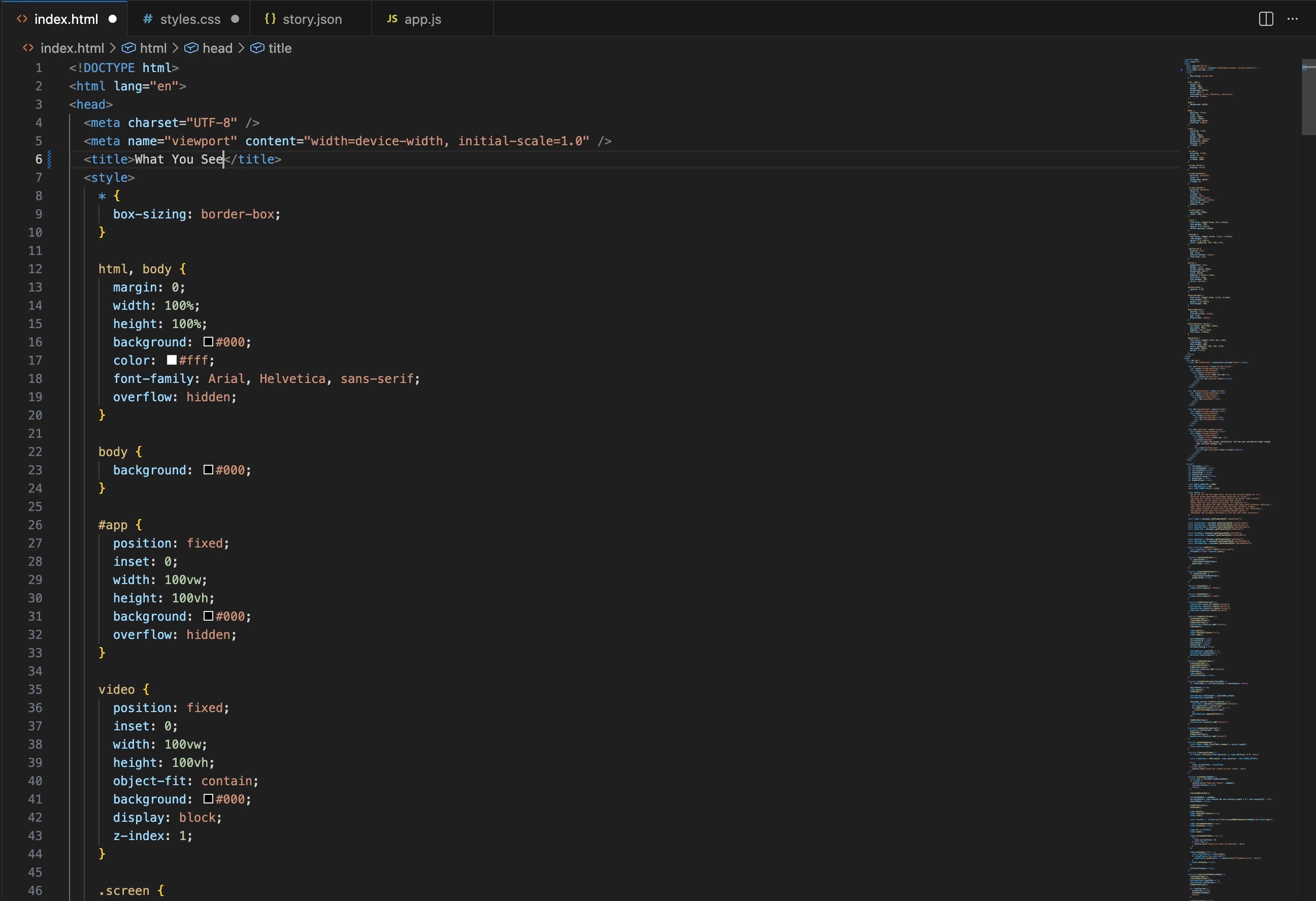Click 'display: block' on line 42
This screenshot has width=1316, height=901.
click(x=167, y=817)
